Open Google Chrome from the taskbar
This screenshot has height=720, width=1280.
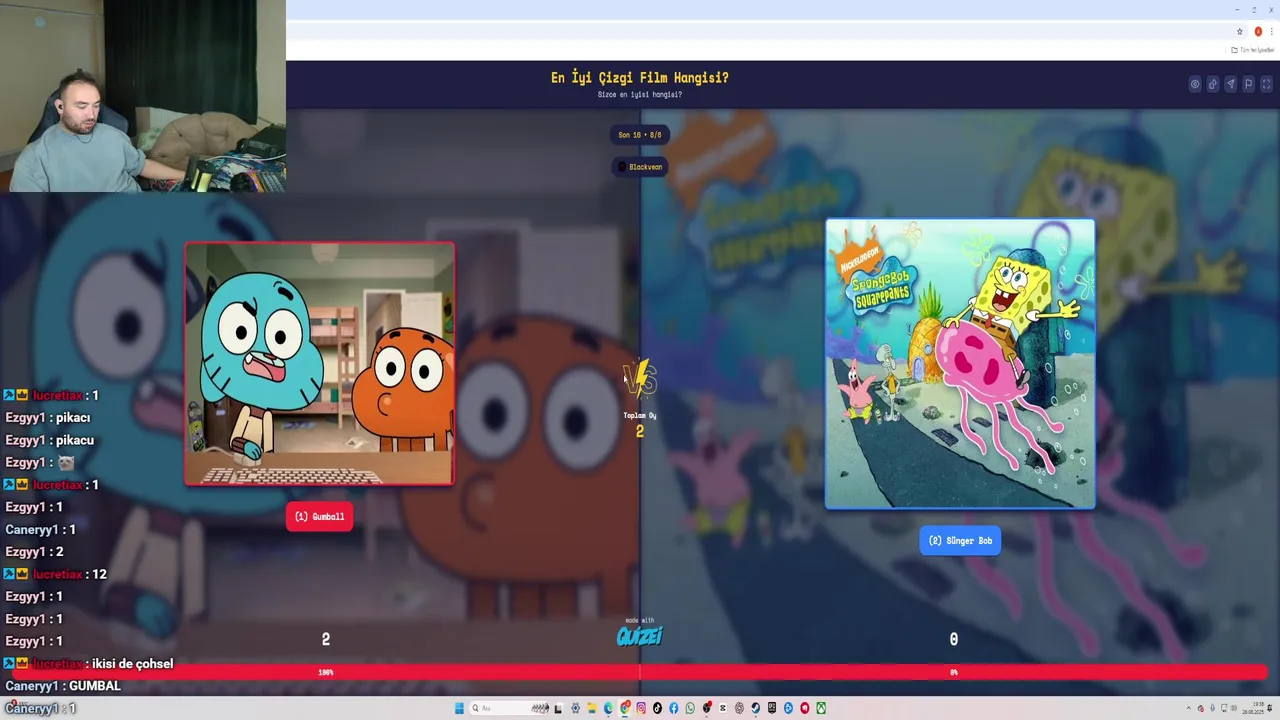point(625,708)
